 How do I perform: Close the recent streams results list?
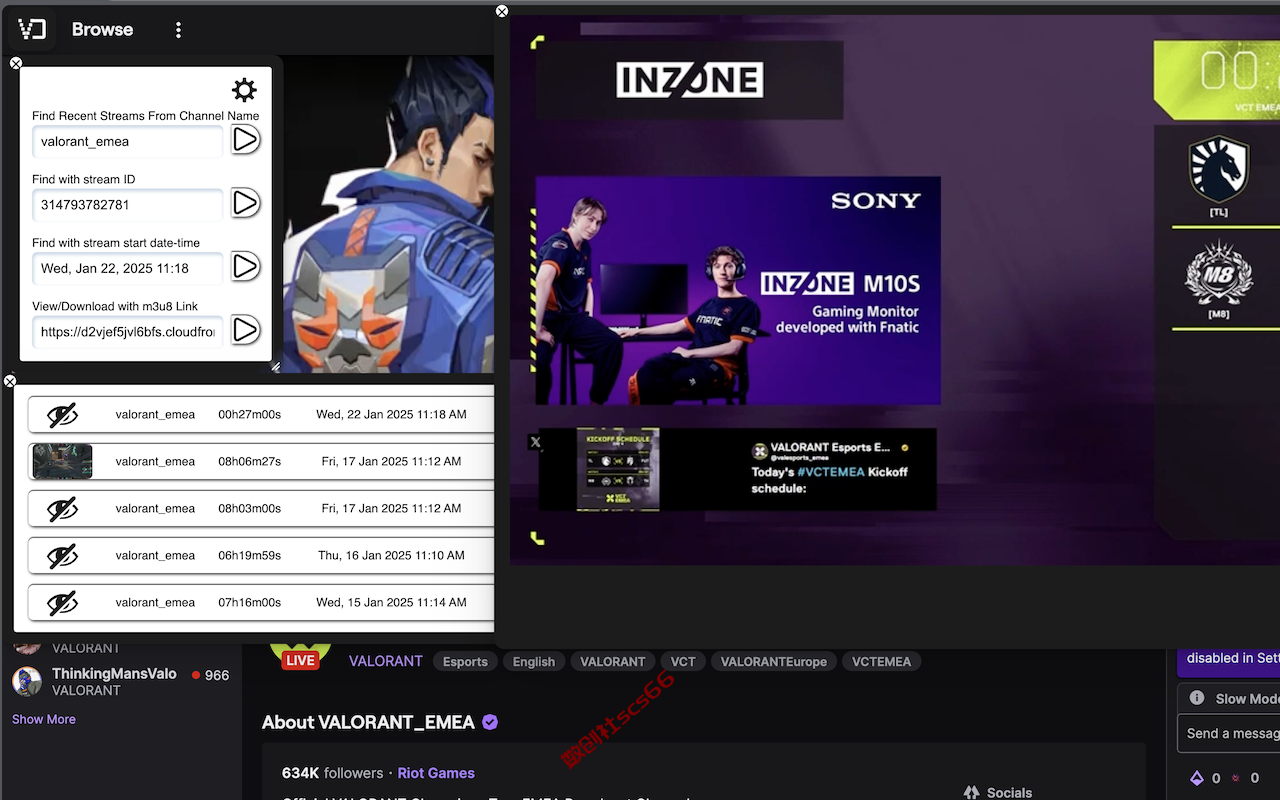click(x=10, y=381)
